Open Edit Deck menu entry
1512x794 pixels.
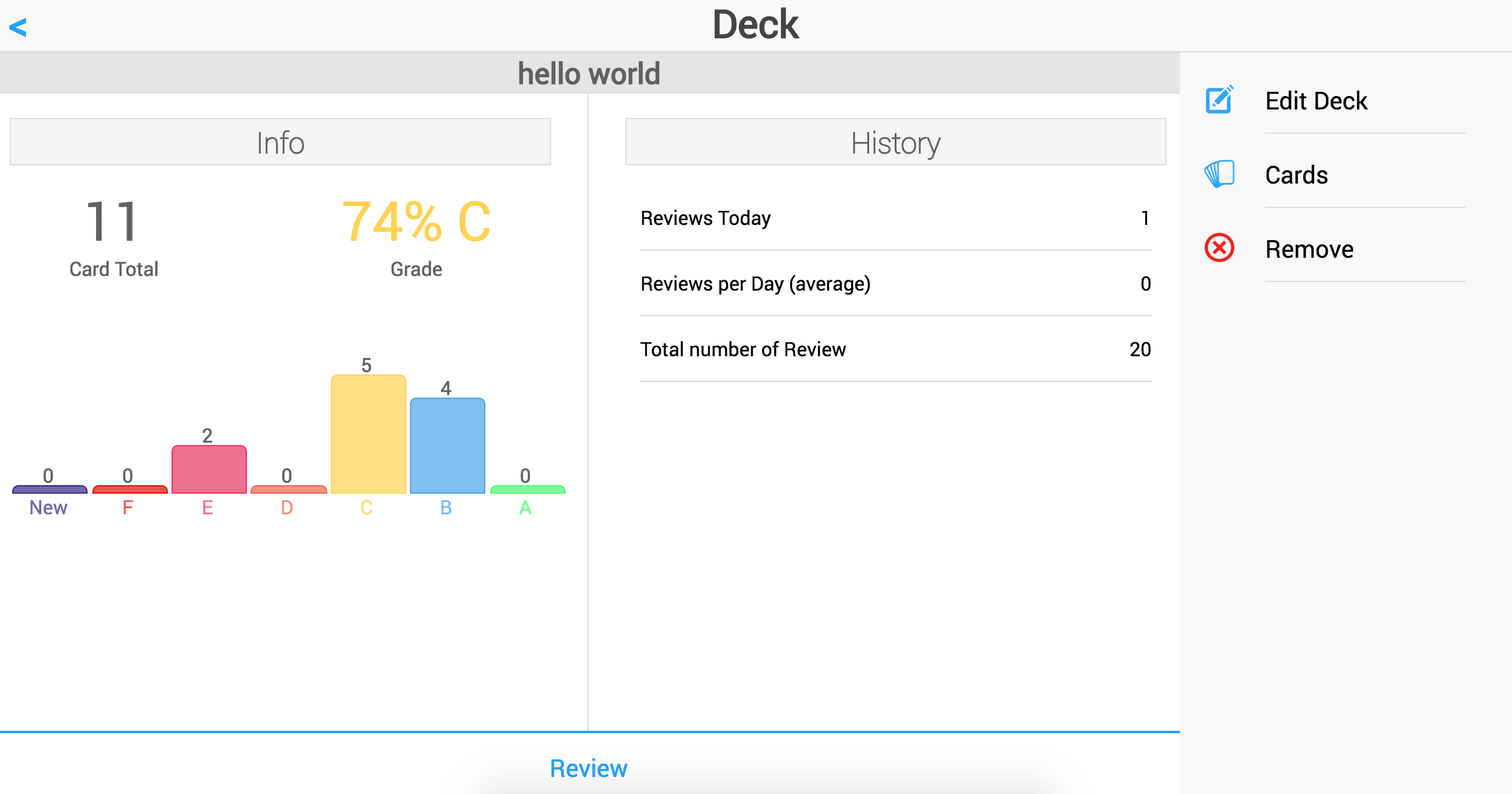[1316, 101]
